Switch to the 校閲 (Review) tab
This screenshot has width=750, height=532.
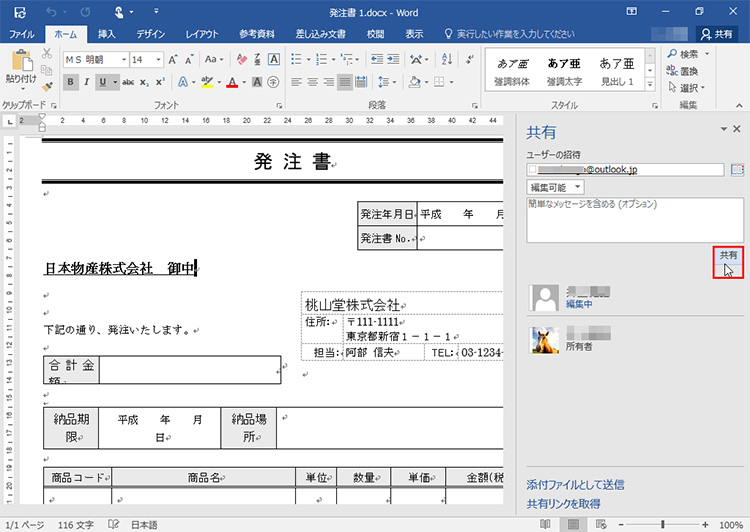point(375,33)
